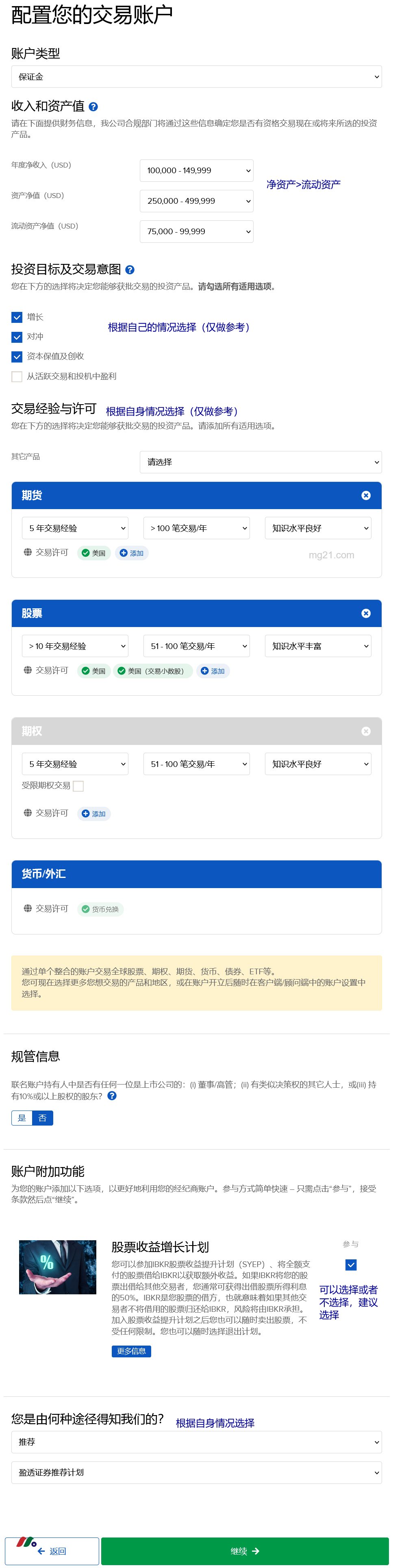Select 是 for the regulatory question

pos(22,1118)
